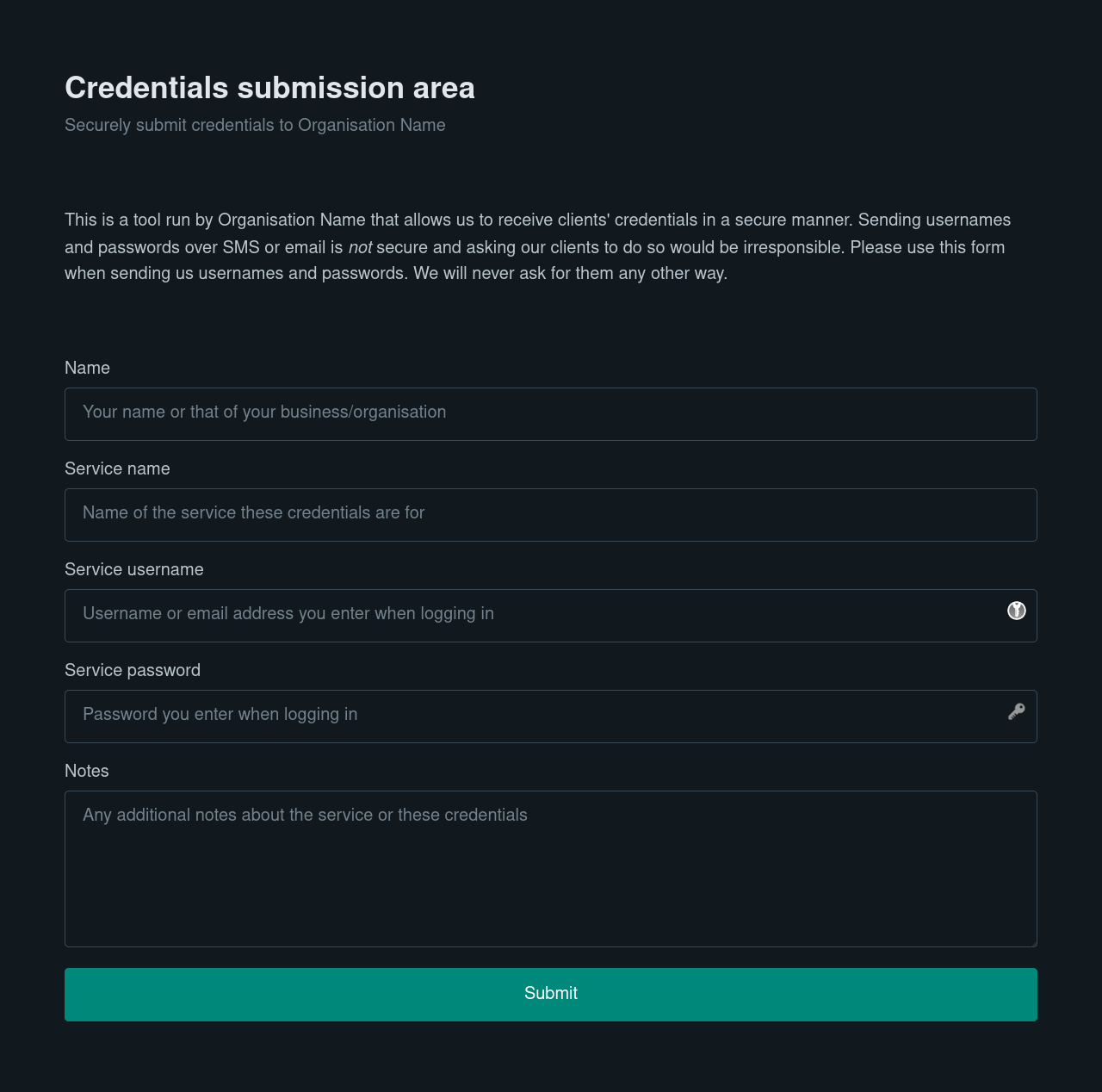Submit the credentials form
The width and height of the screenshot is (1102, 1092).
[551, 994]
